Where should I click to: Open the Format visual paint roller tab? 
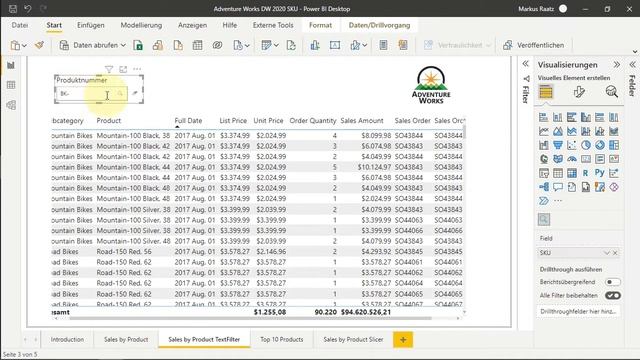[579, 92]
